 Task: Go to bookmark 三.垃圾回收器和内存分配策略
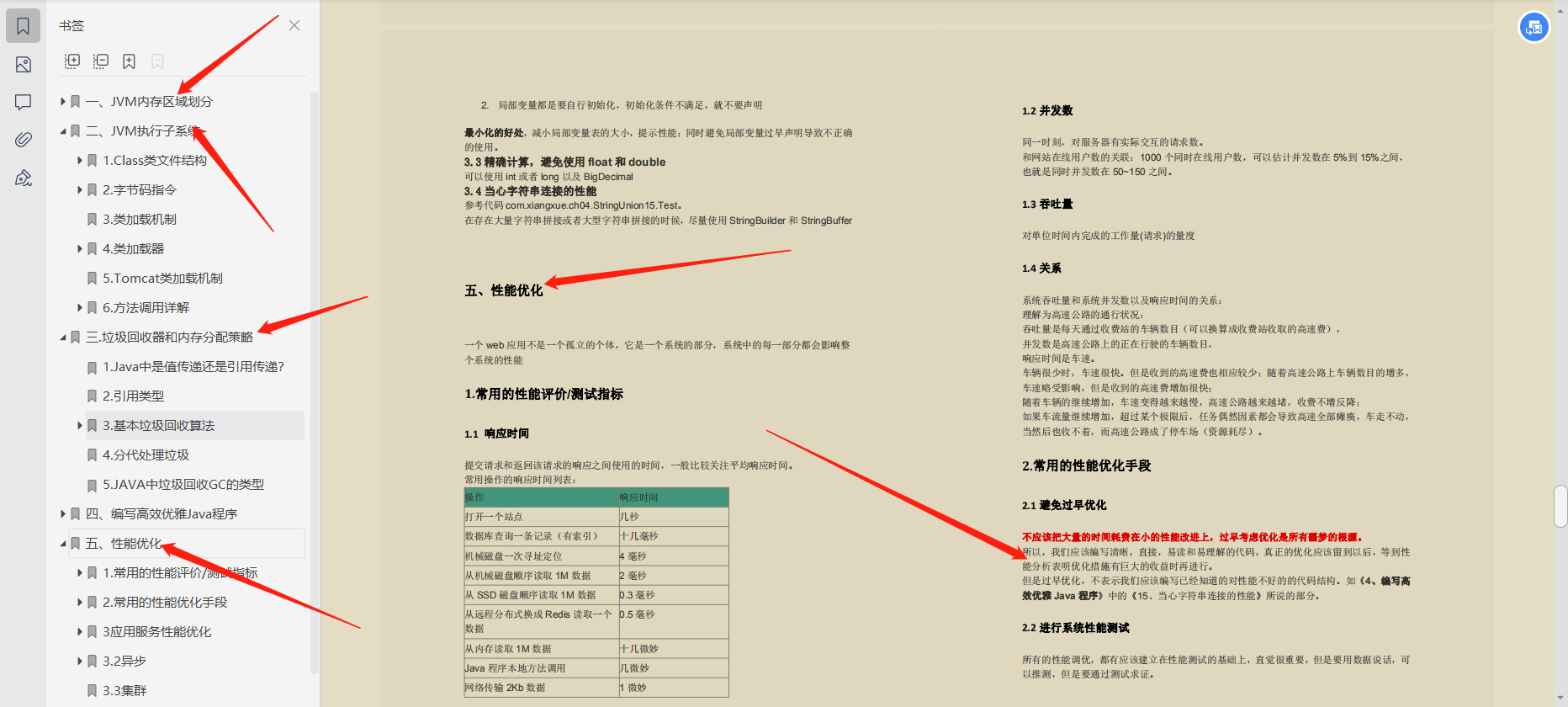pyautogui.click(x=169, y=338)
